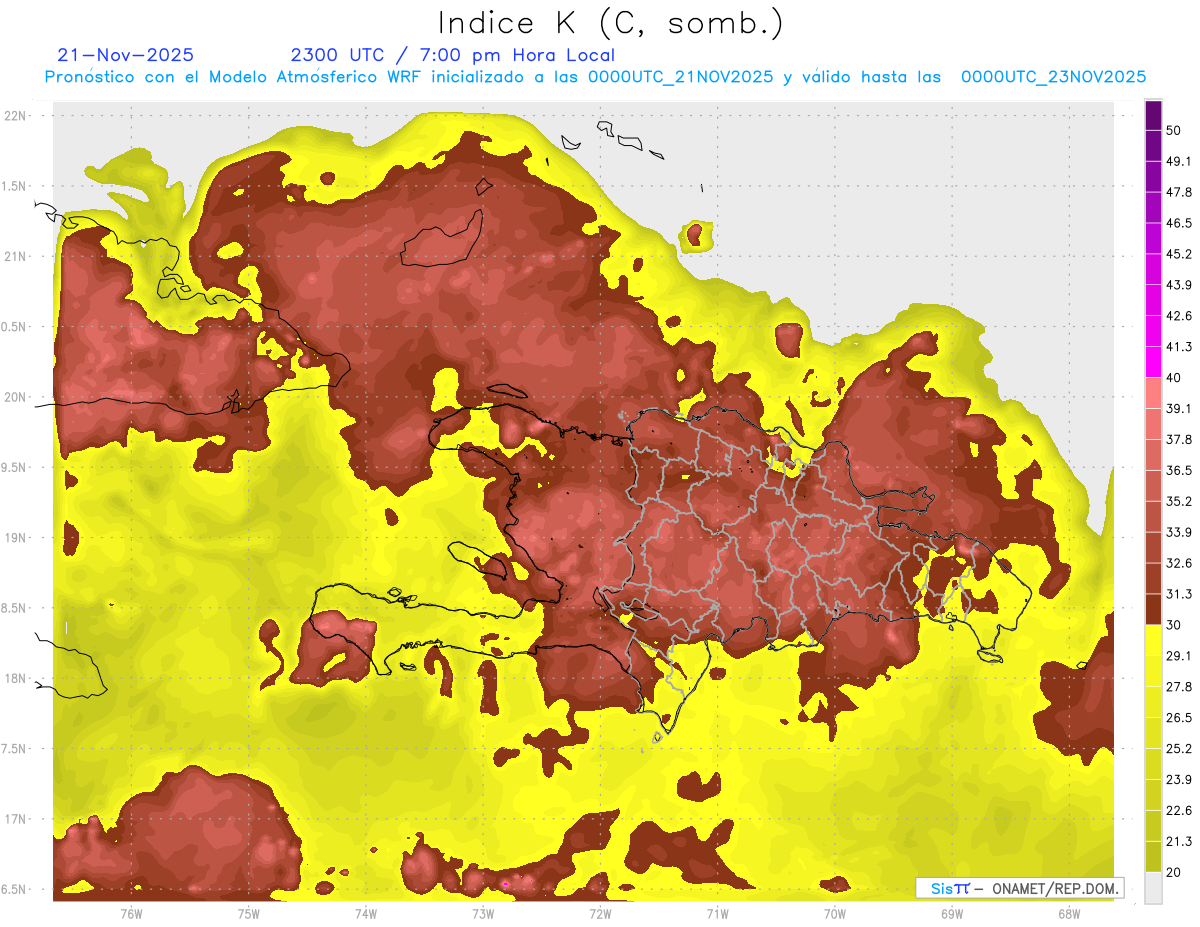
Task: Click the title "Indice K (C, somb.)"
Action: pyautogui.click(x=611, y=24)
